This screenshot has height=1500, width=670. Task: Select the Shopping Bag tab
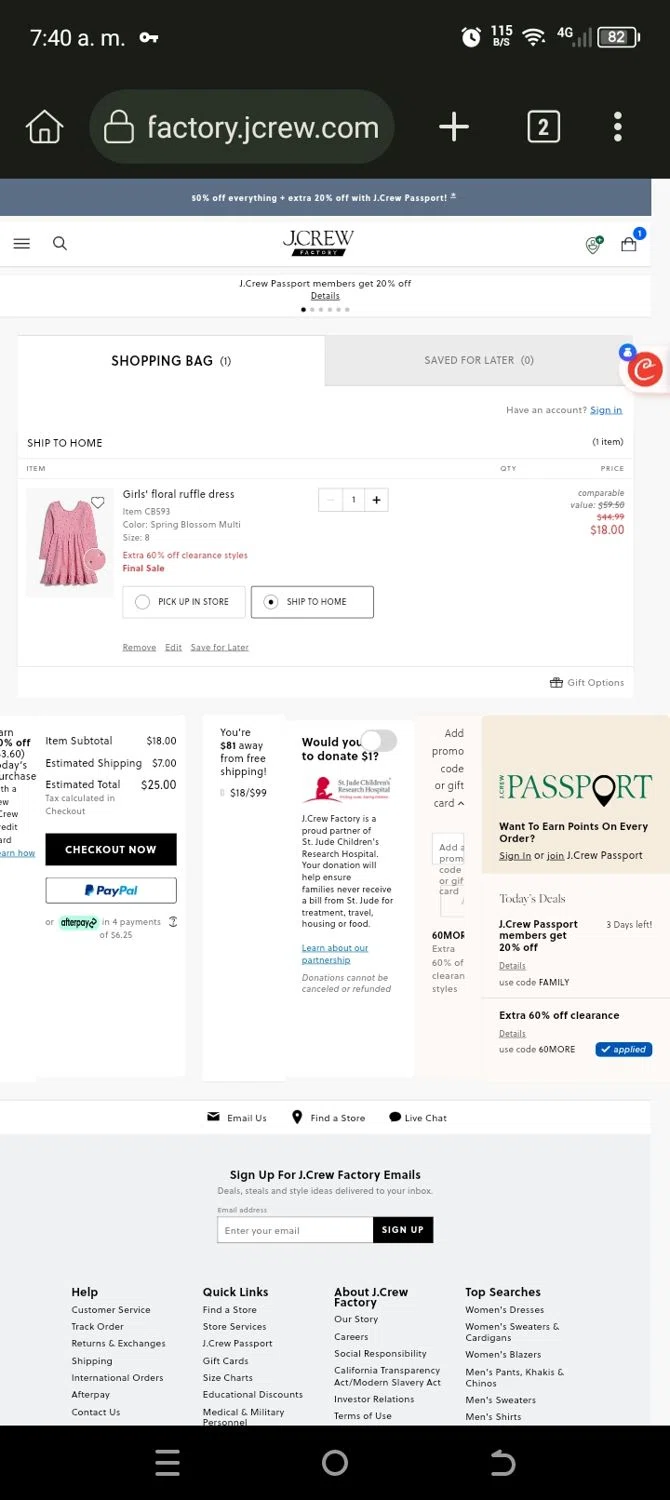(171, 361)
